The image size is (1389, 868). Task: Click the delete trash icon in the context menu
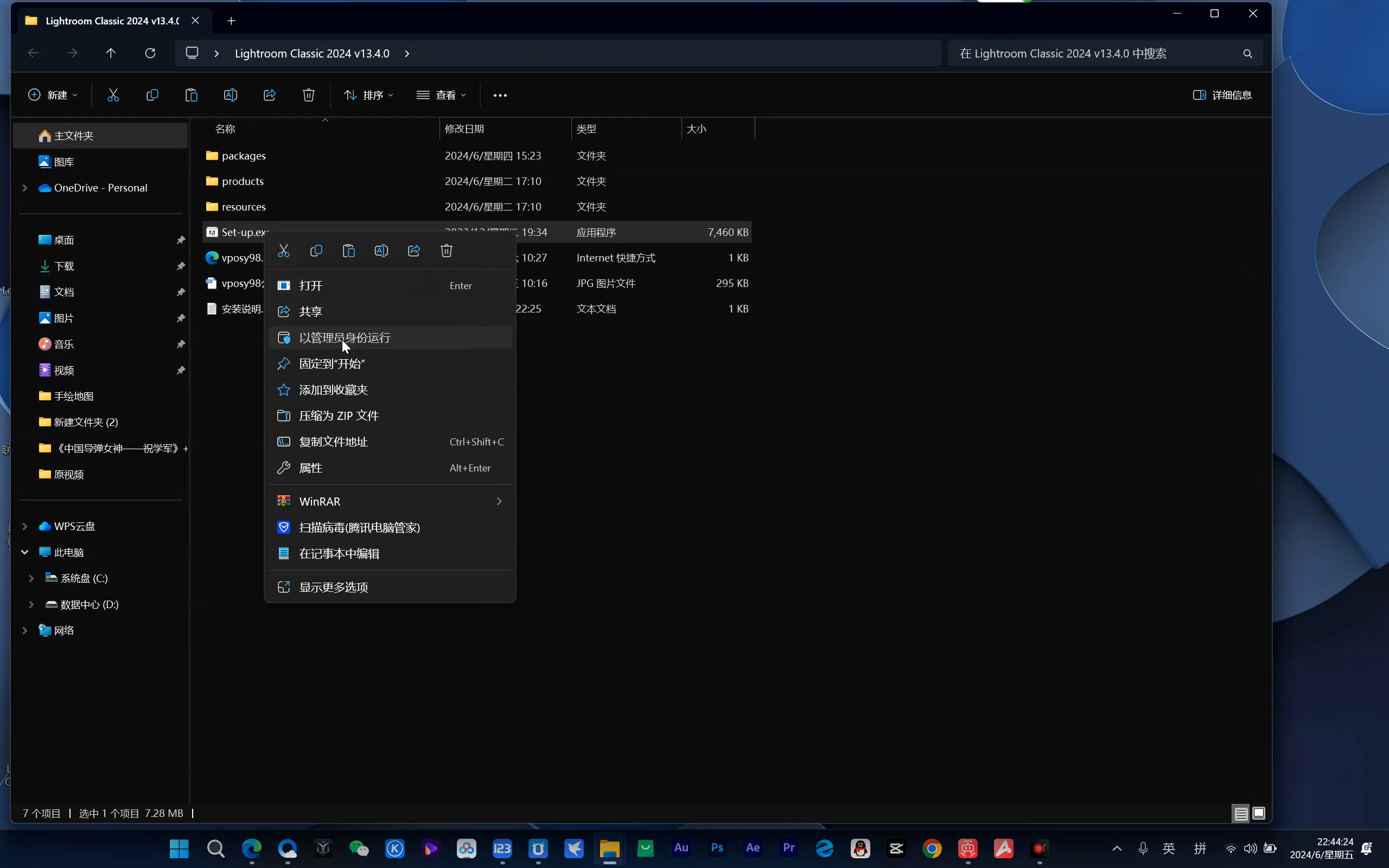[x=447, y=251]
